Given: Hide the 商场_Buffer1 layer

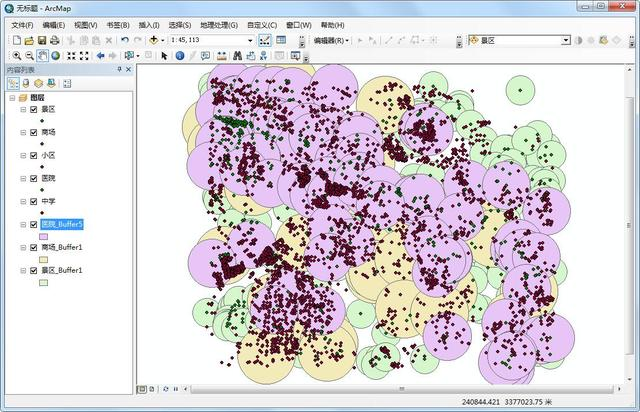Looking at the screenshot, I should click(x=34, y=247).
